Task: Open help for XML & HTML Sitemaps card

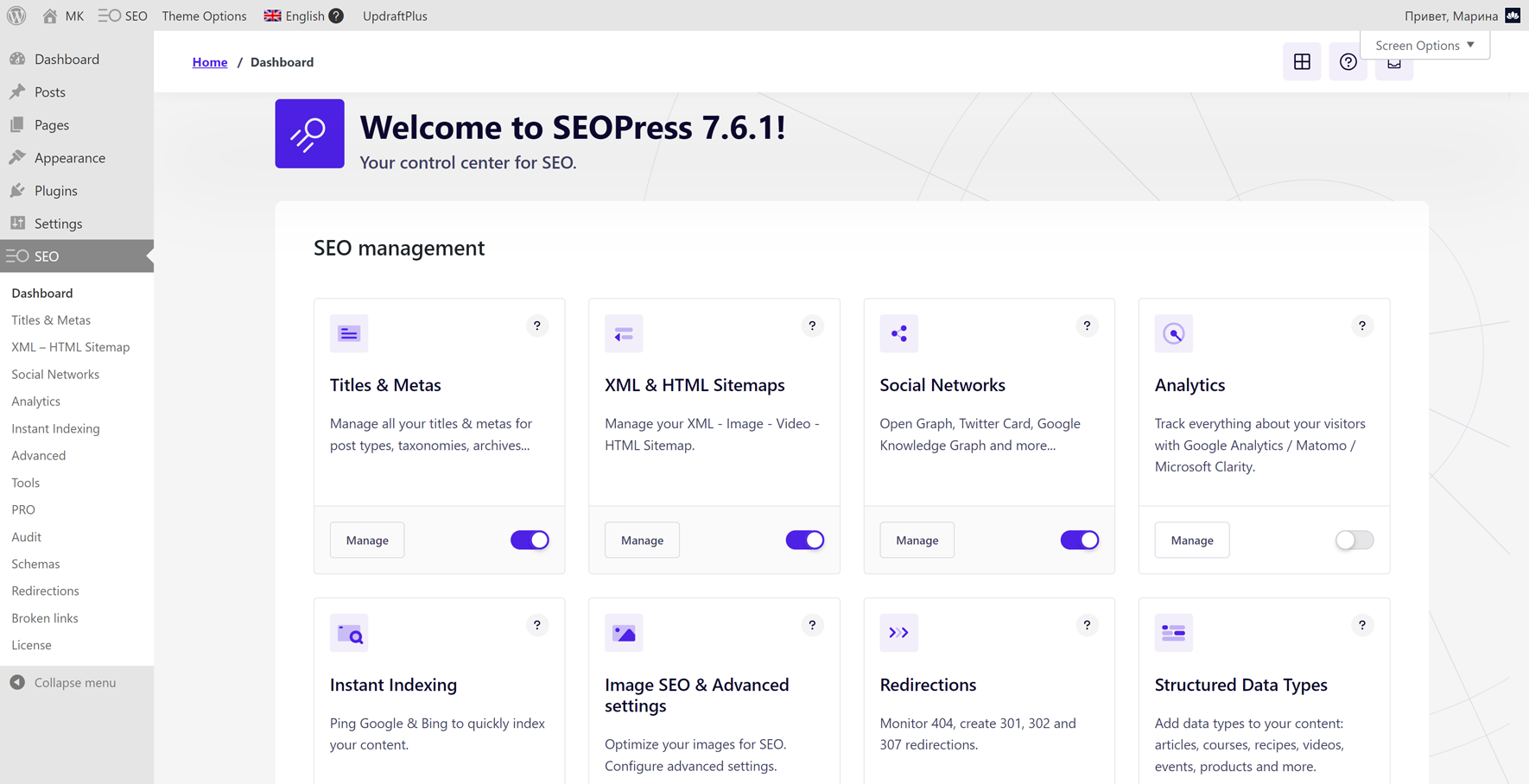Action: pos(812,326)
